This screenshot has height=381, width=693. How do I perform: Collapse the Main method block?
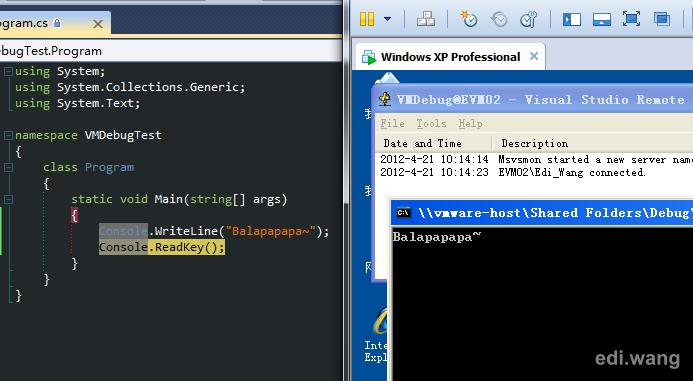pyautogui.click(x=8, y=199)
